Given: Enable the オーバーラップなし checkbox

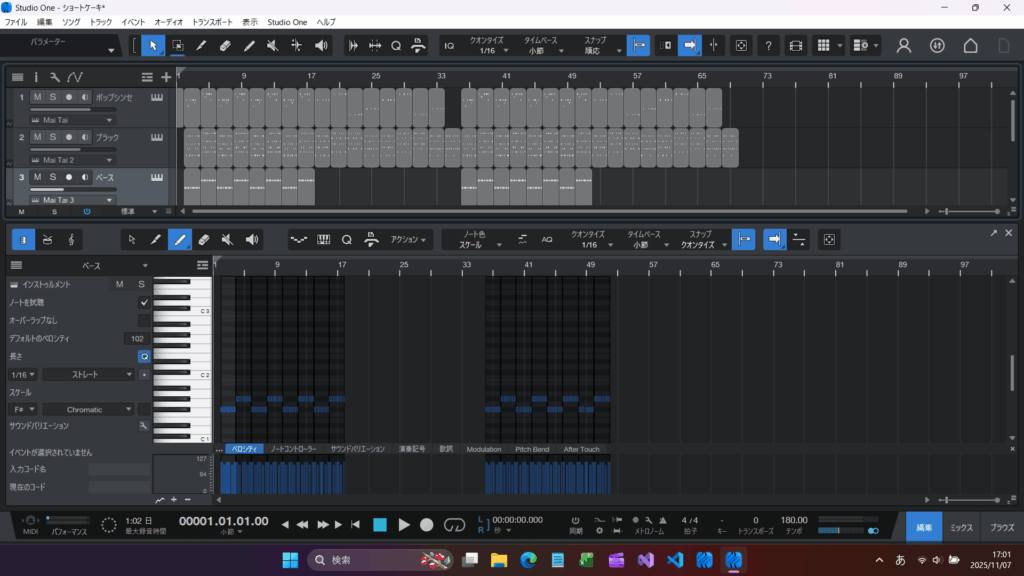Looking at the screenshot, I should point(144,320).
